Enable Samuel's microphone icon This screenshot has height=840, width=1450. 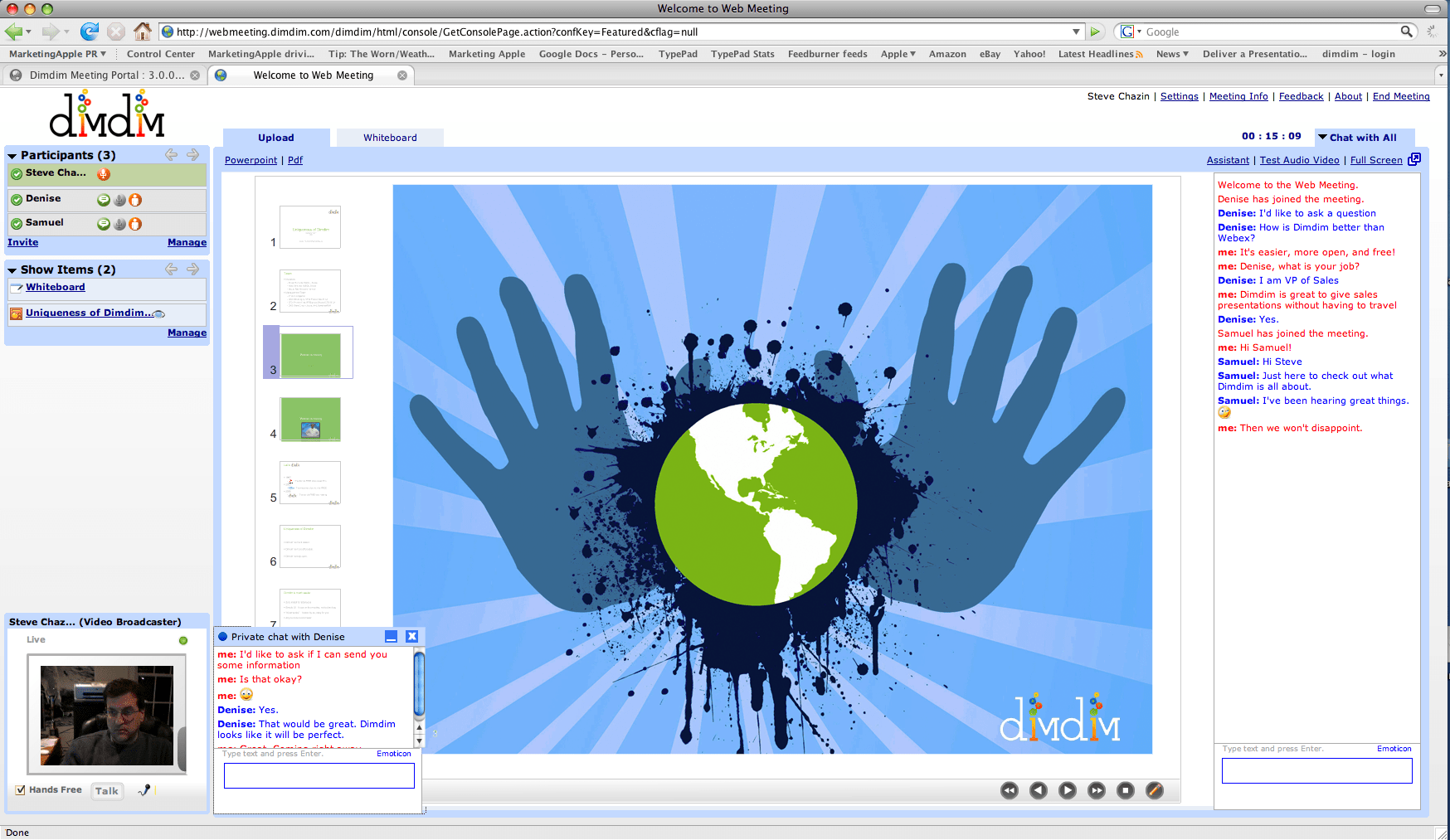119,224
